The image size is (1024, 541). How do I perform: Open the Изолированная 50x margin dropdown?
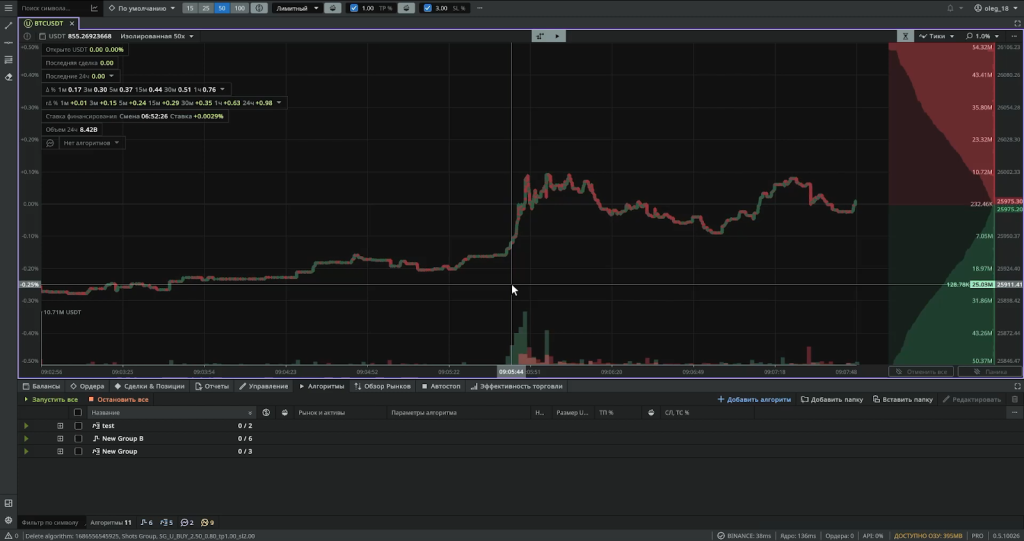tap(157, 36)
